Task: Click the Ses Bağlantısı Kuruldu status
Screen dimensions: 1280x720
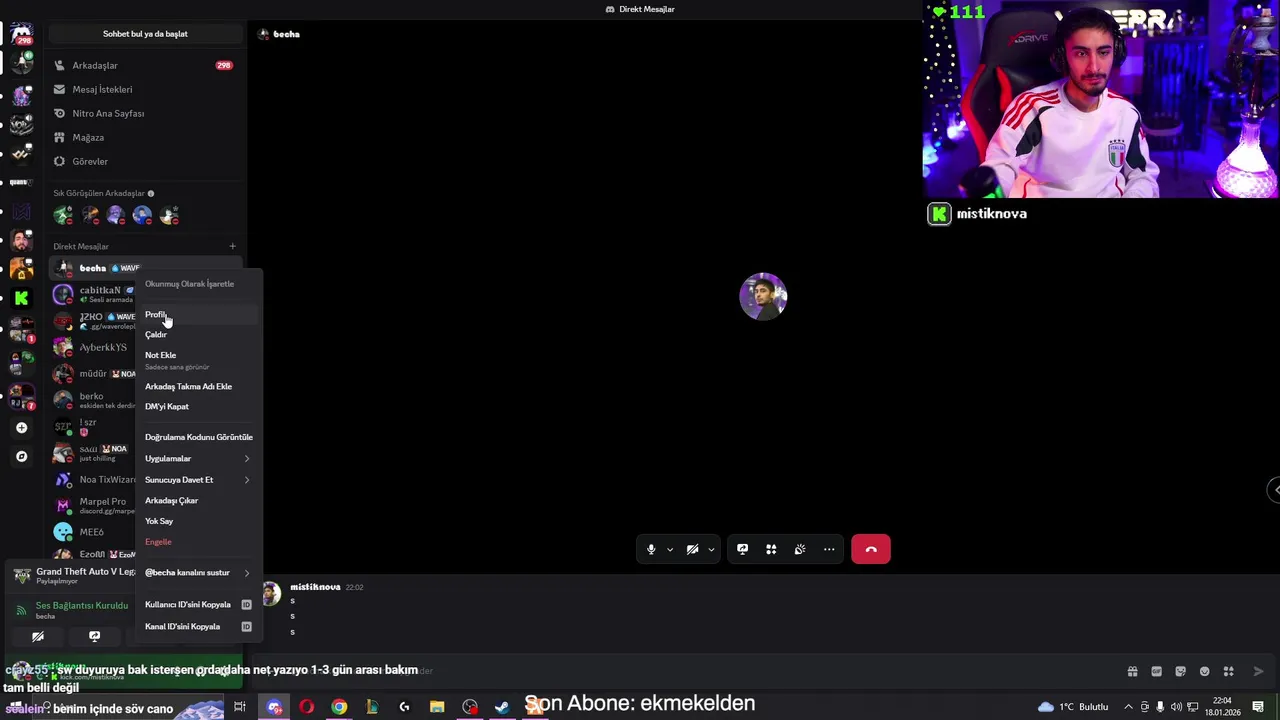Action: coord(82,605)
